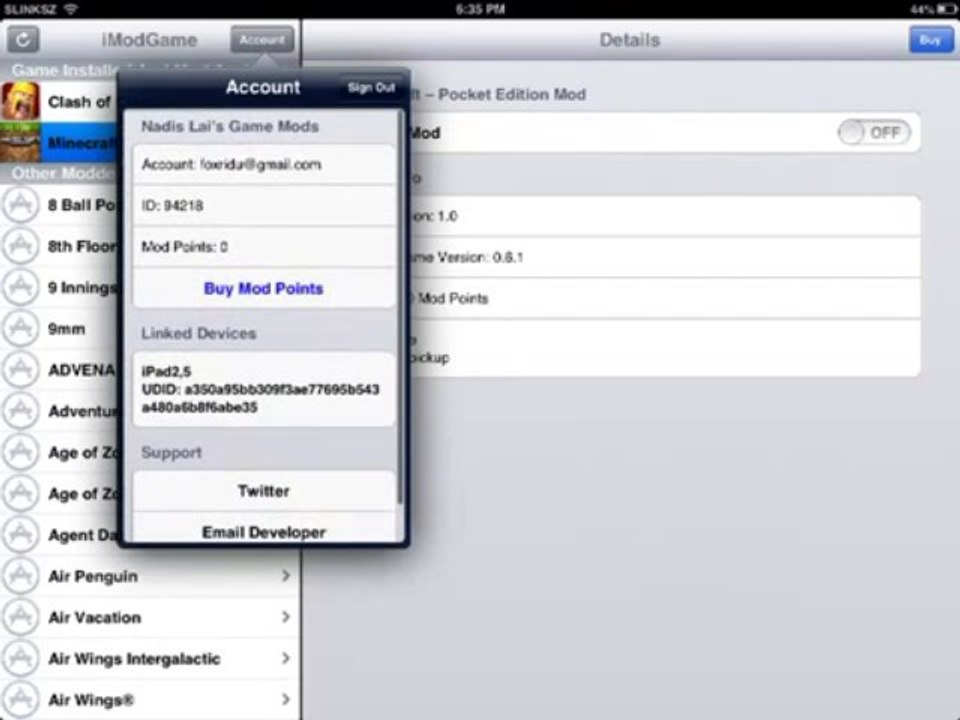Tap the blue Buy button
This screenshot has height=720, width=960.
coord(930,40)
